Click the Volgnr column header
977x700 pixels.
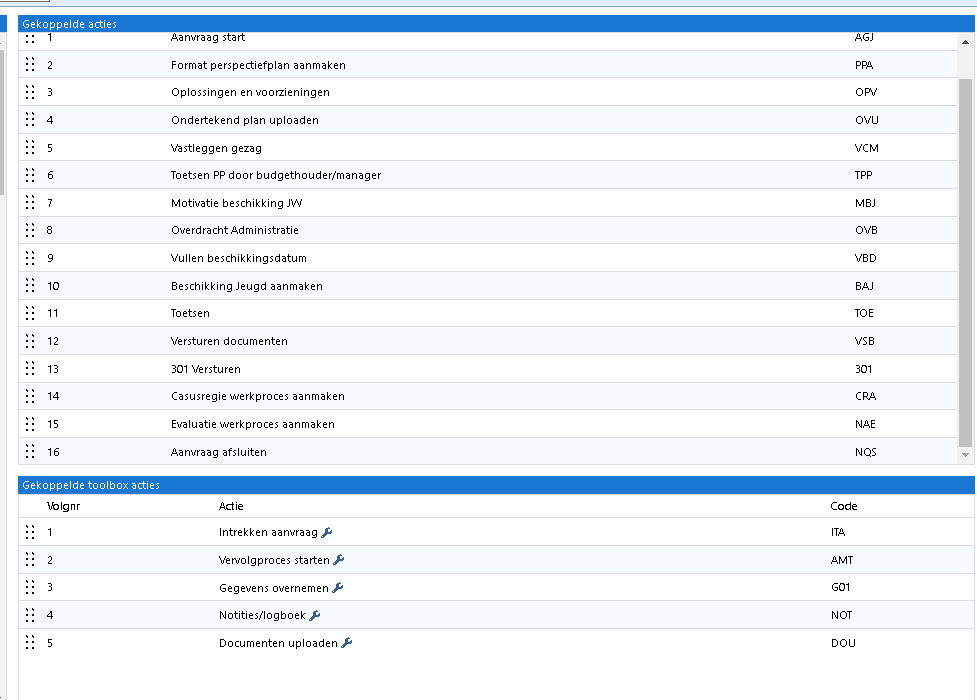pyautogui.click(x=62, y=506)
